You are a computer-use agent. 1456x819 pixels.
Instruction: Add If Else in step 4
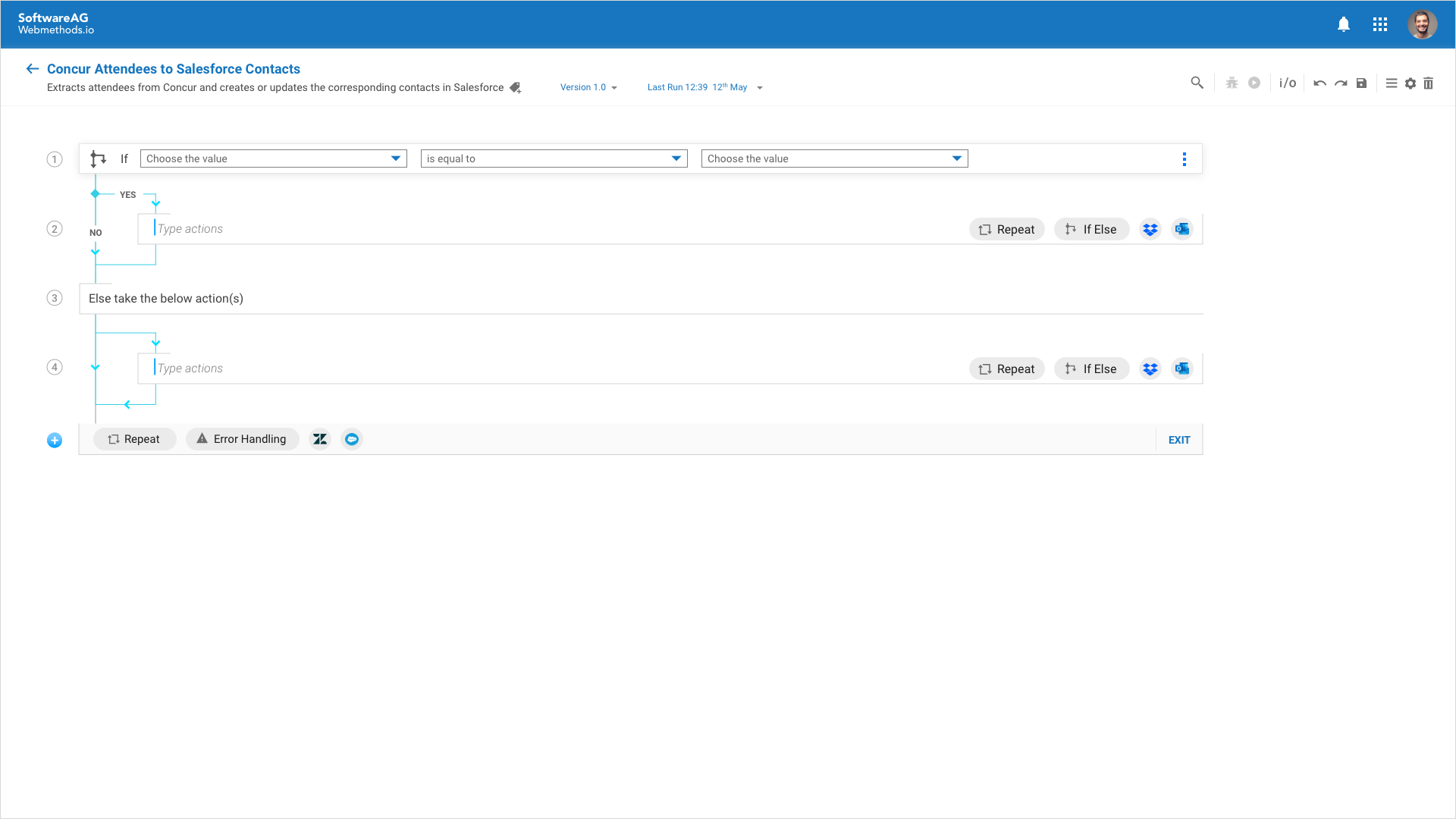1091,369
